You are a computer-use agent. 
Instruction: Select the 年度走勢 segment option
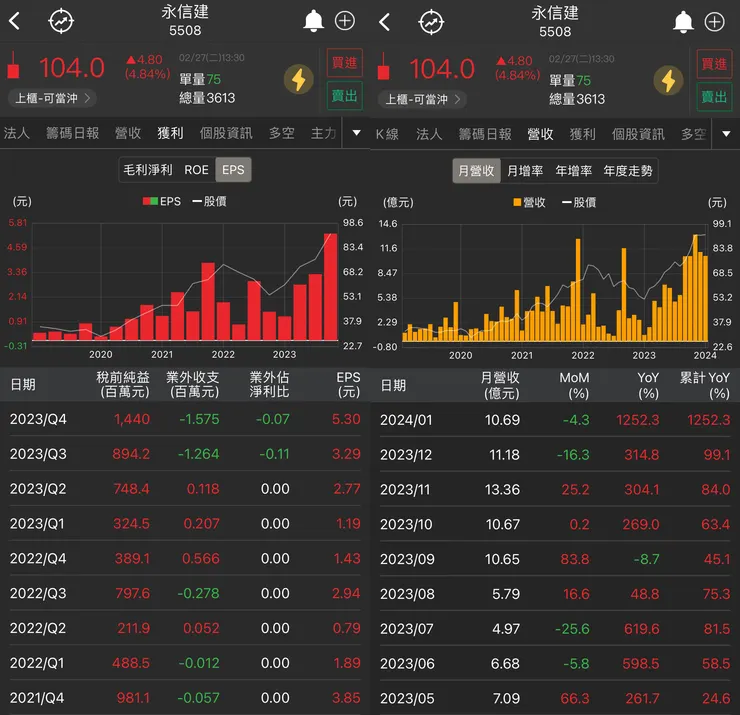628,170
